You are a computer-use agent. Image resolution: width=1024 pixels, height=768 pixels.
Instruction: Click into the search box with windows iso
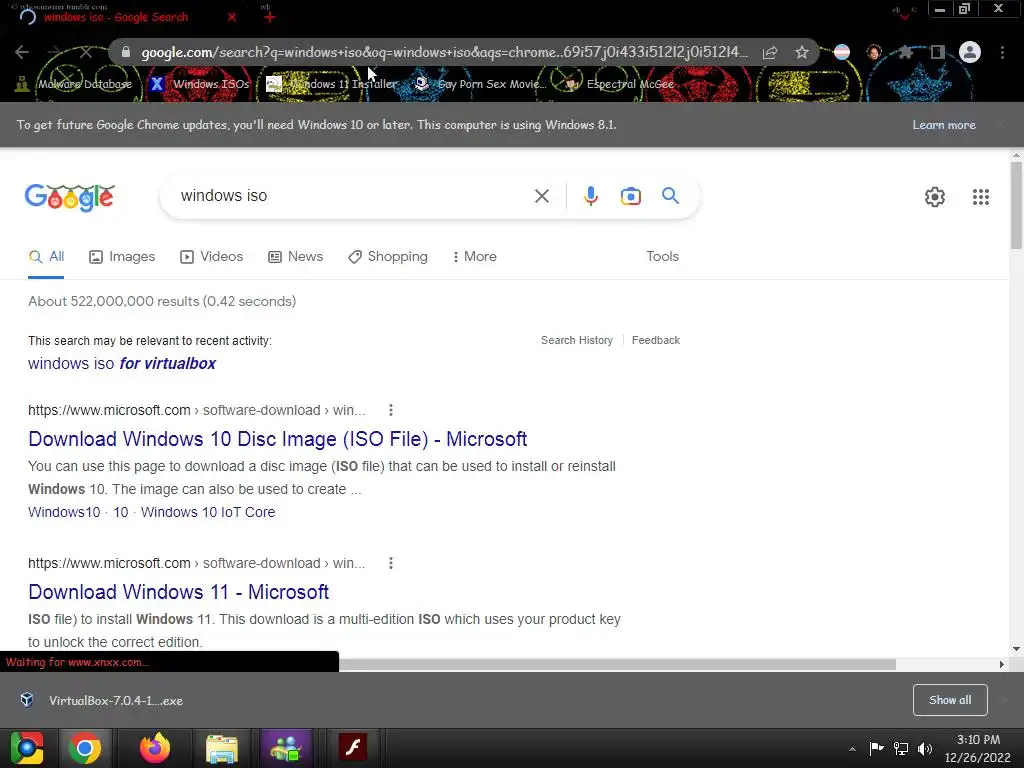(x=353, y=196)
